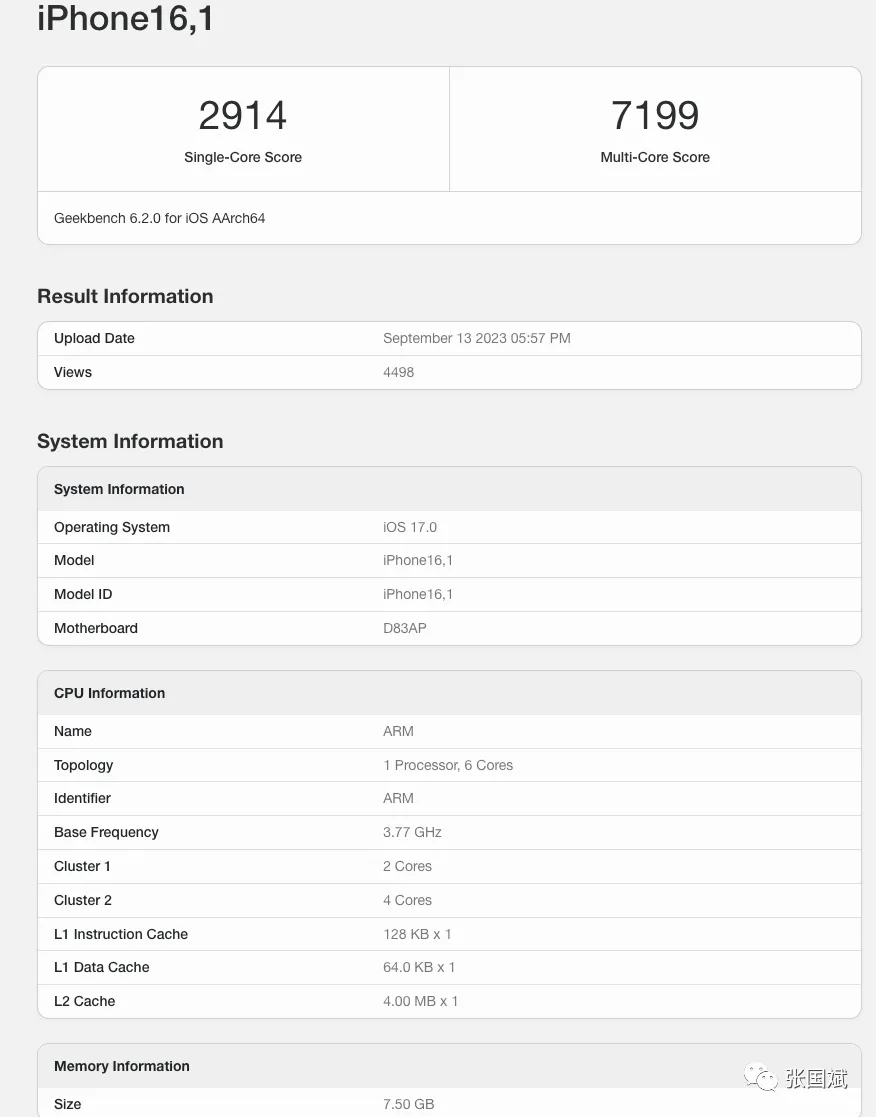
Task: Select the Single-Core Score label
Action: 243,157
